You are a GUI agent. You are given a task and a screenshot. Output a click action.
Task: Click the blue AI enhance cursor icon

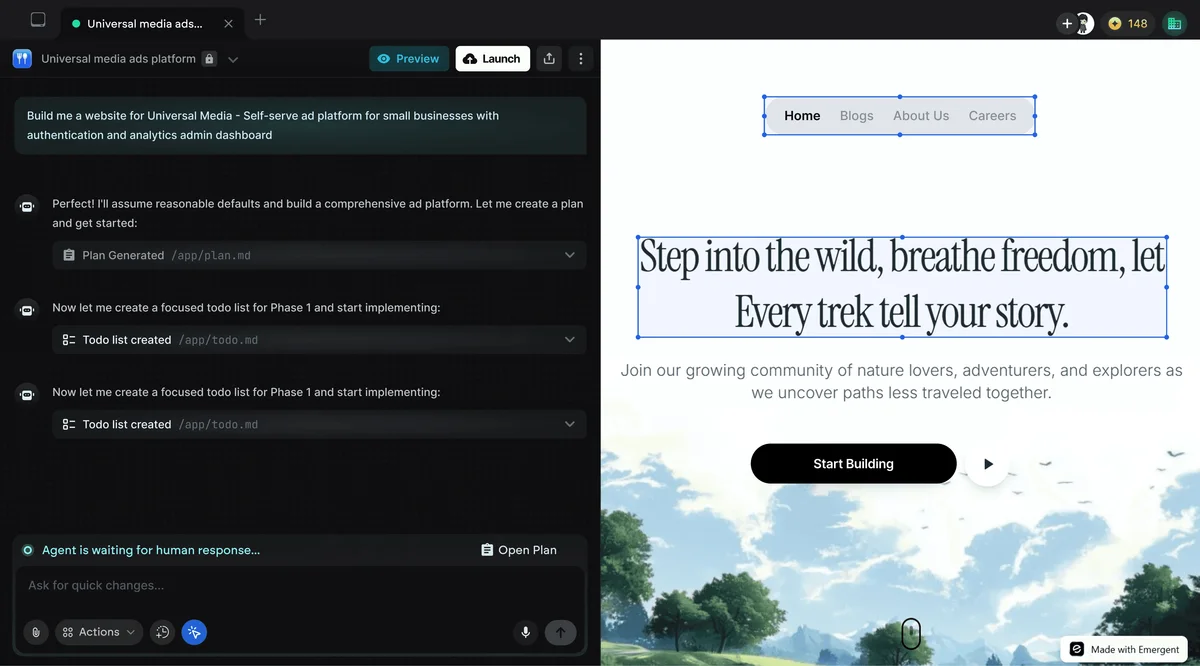coord(194,632)
